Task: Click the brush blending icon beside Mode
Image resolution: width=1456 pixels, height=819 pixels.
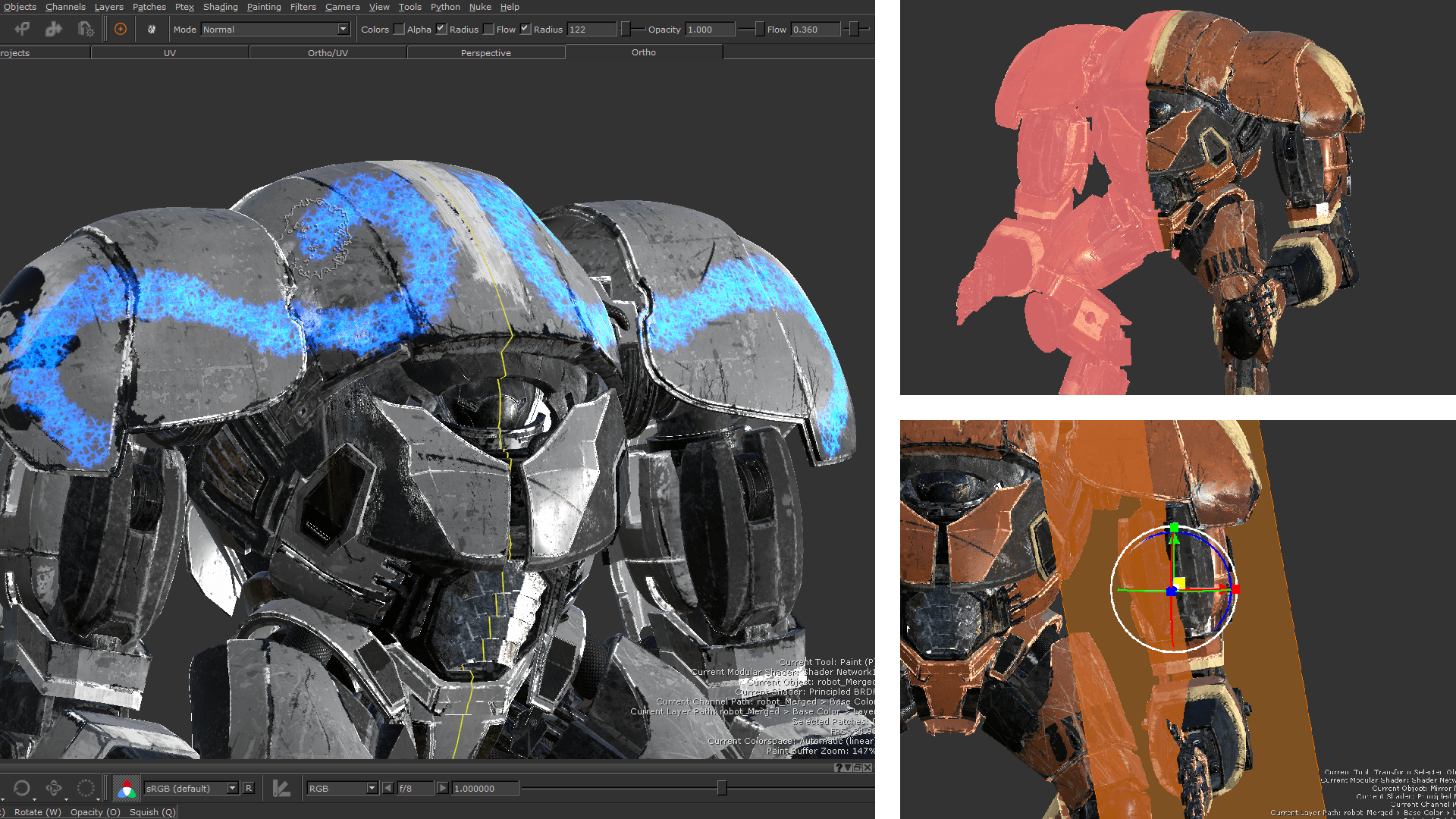Action: coord(152,29)
